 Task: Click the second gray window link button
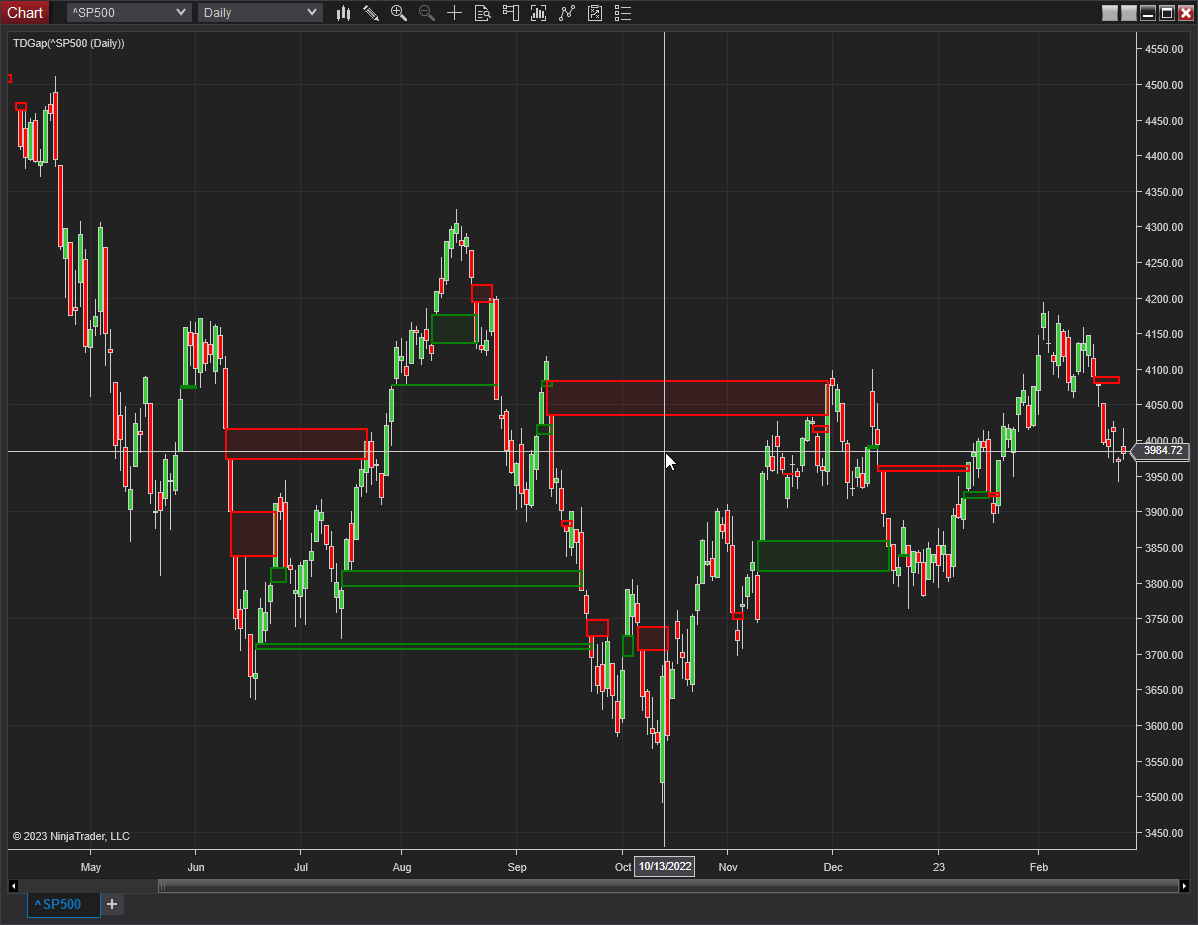[x=1128, y=13]
